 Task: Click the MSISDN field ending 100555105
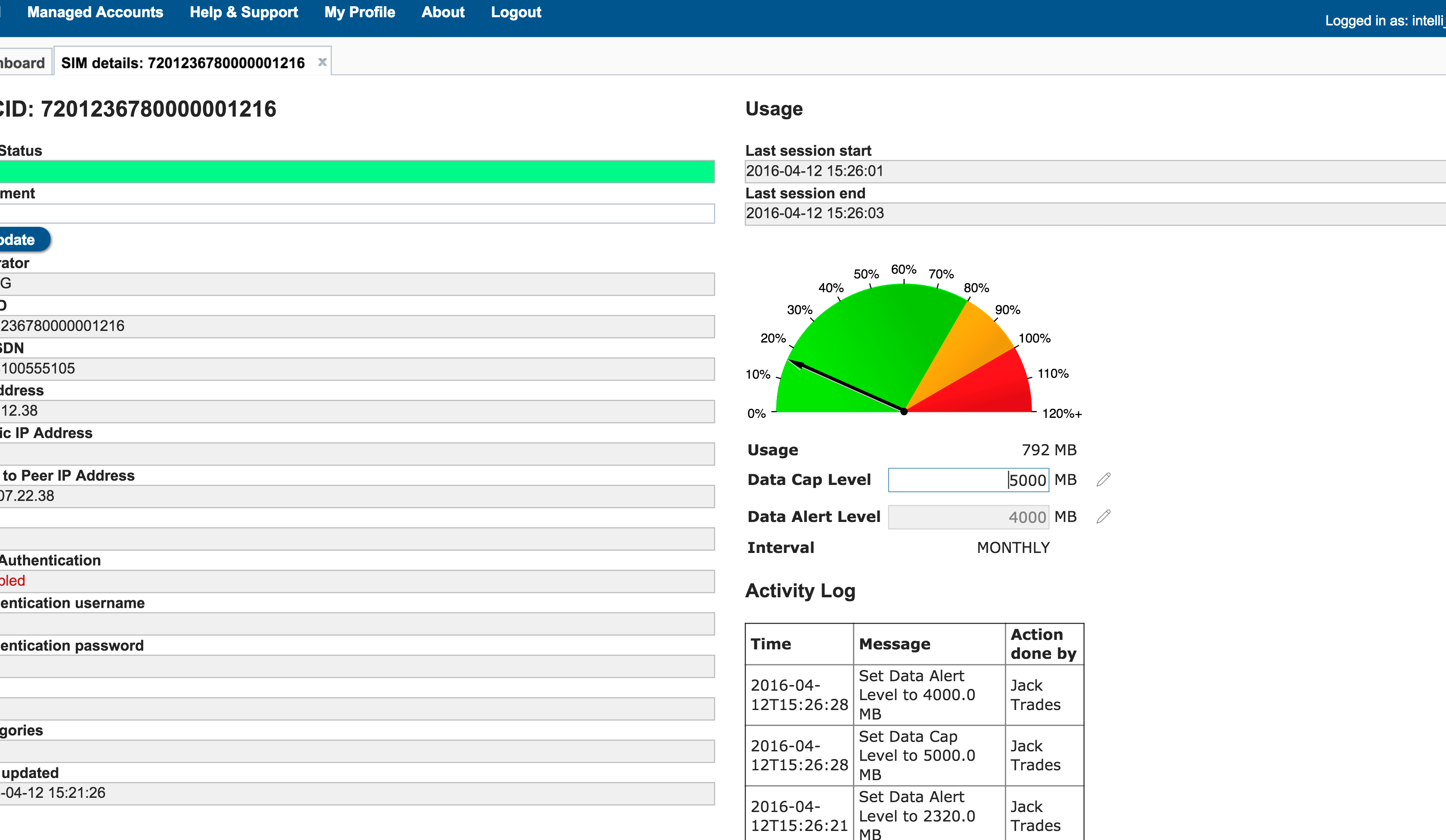pyautogui.click(x=357, y=369)
